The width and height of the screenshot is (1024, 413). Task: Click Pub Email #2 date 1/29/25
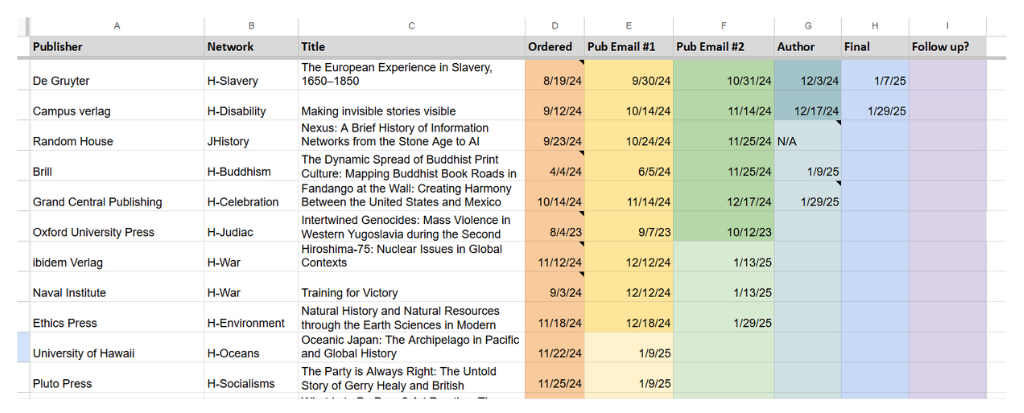point(724,317)
